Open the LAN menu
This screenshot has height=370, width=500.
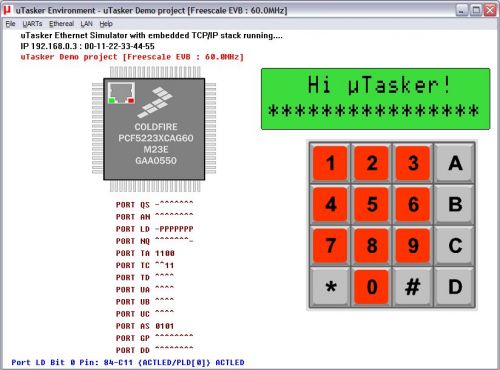click(x=86, y=24)
